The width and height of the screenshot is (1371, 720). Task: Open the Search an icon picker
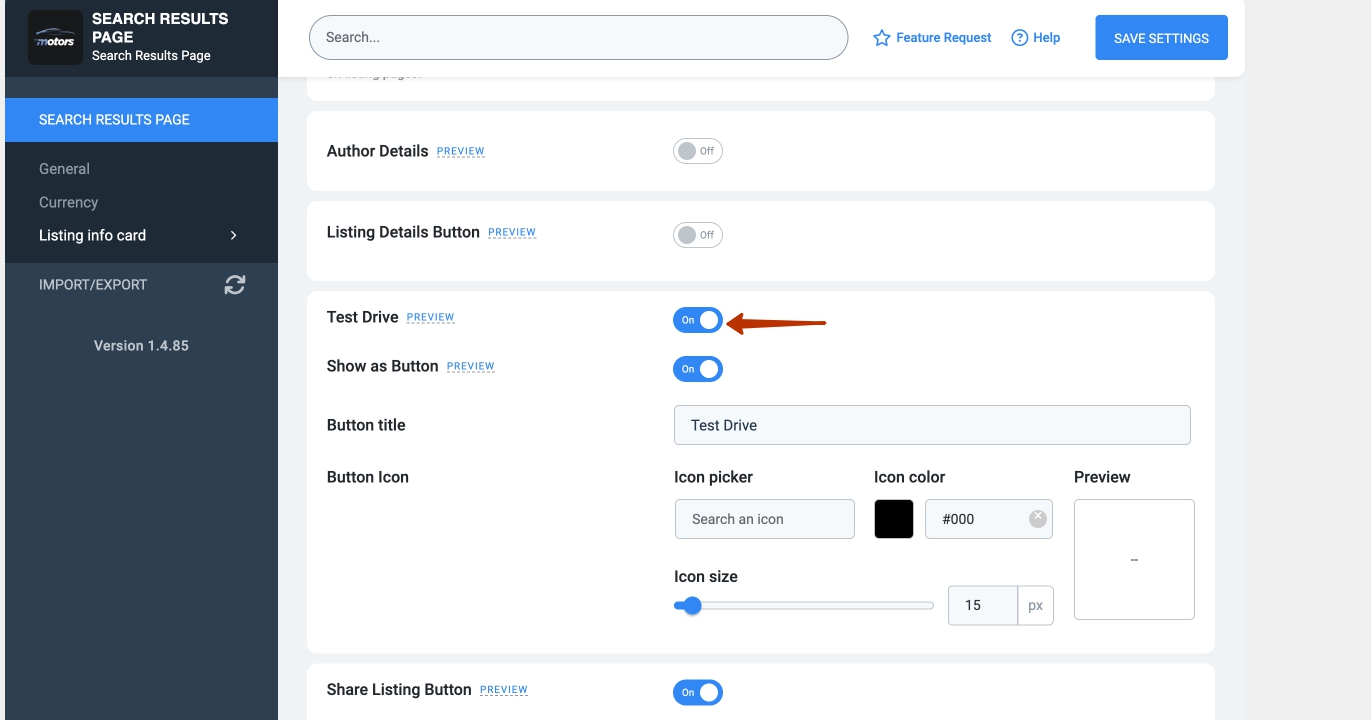(764, 519)
